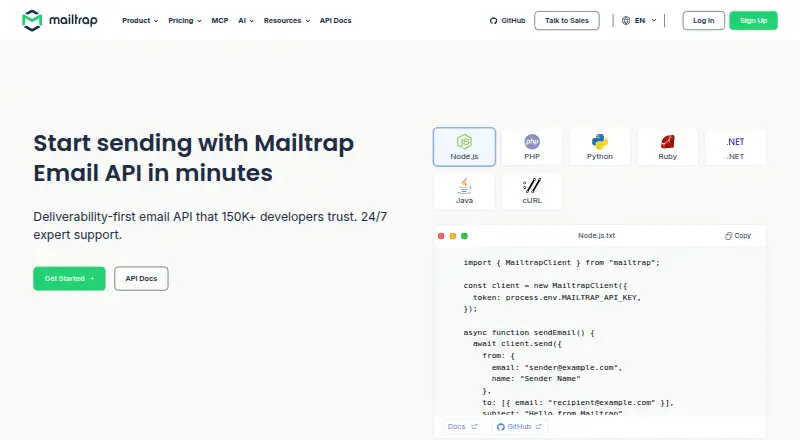Click the 'recipient@example.com' code line
The height and width of the screenshot is (440, 800).
(578, 402)
